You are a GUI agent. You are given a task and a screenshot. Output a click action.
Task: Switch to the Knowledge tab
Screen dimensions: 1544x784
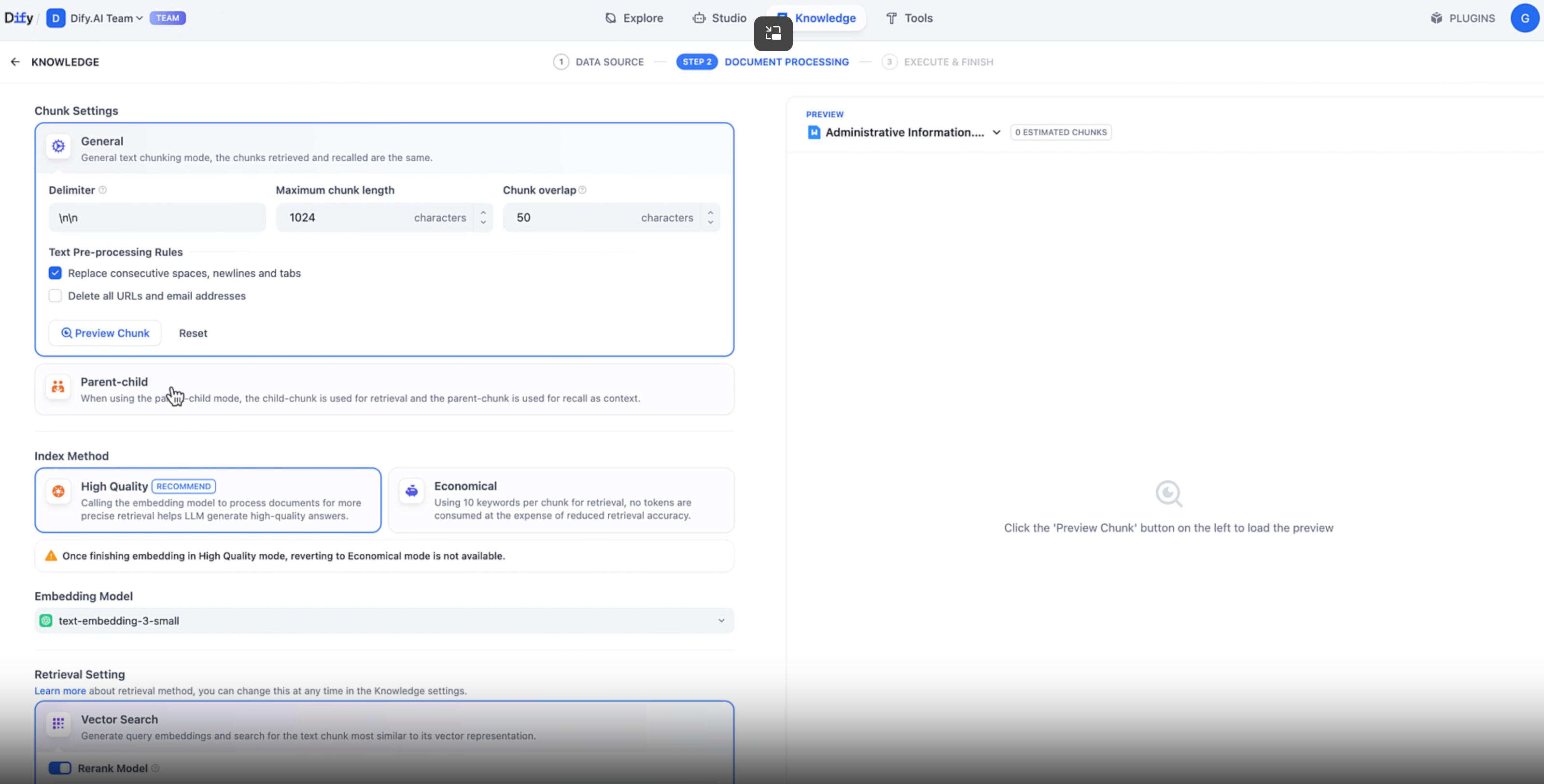click(825, 18)
